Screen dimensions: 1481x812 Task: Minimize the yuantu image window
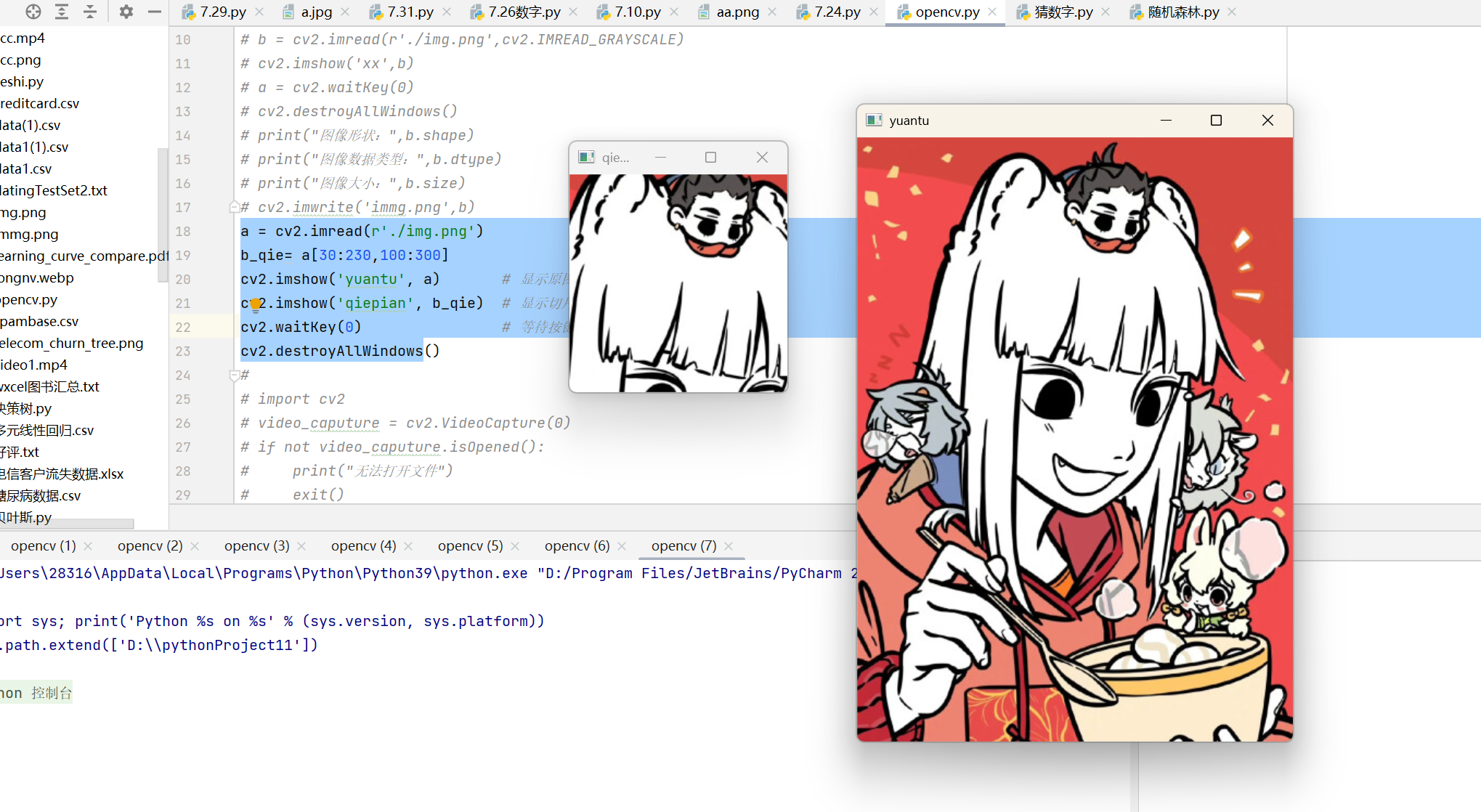(x=1166, y=121)
